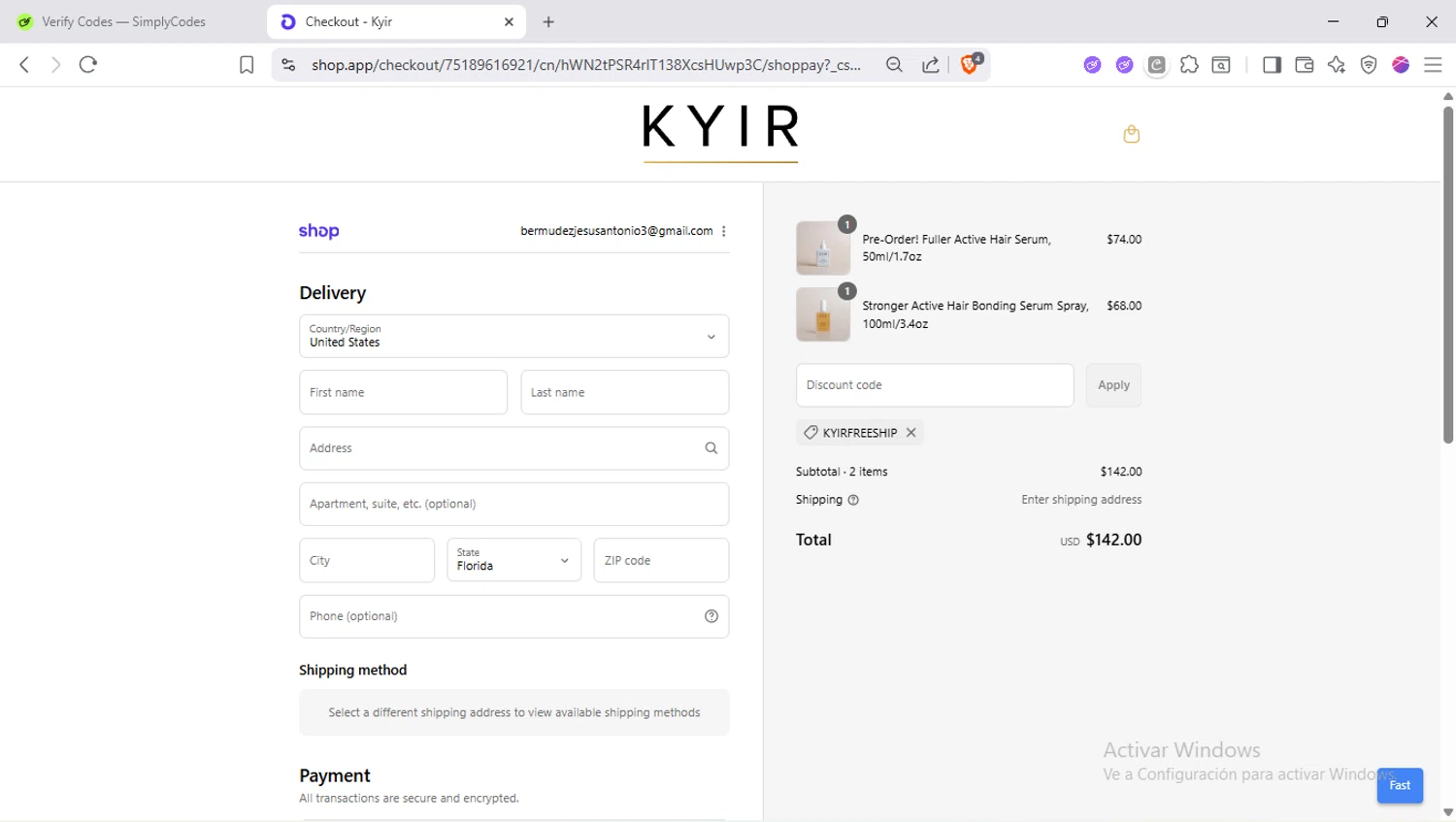The width and height of the screenshot is (1456, 822).
Task: Click the page vertical scrollbar
Action: [1447, 275]
